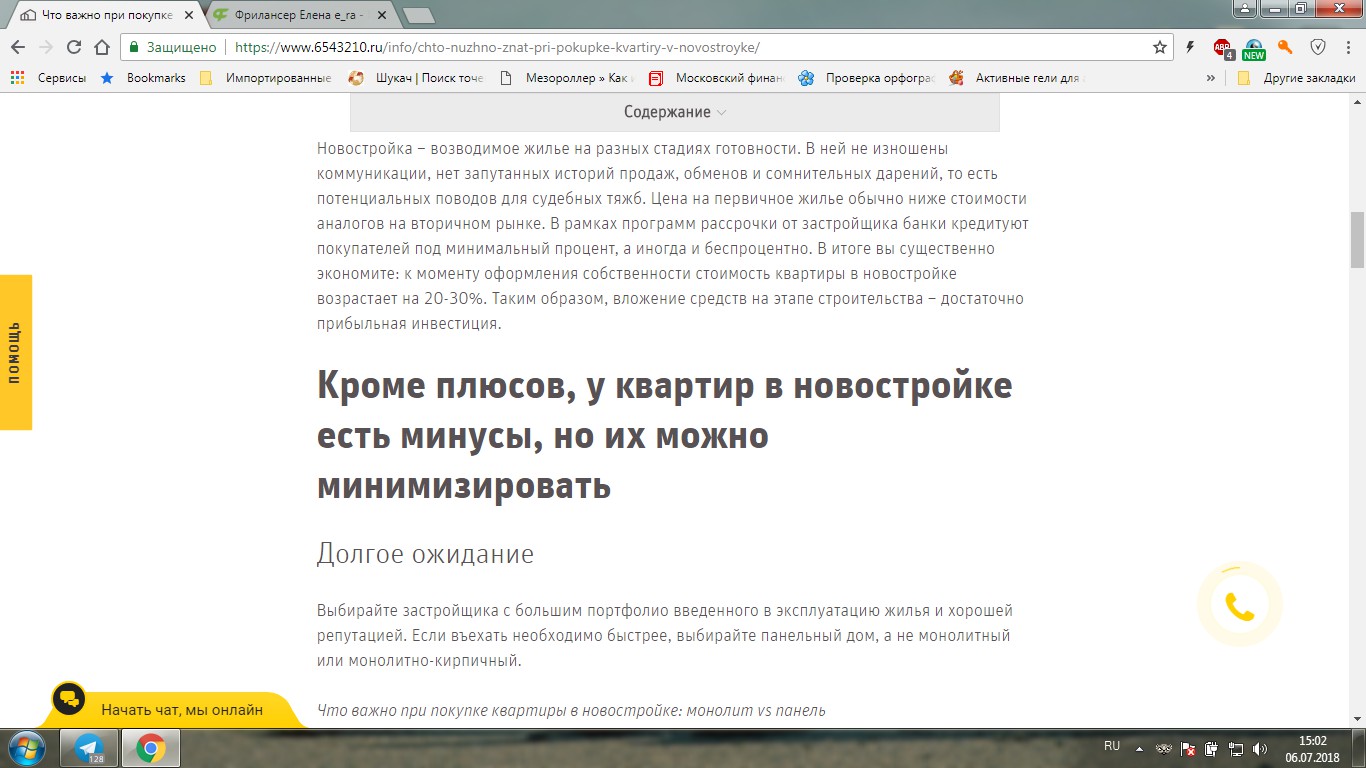Open the 'Шукач | Поиск точе' bookmark
1366x768 pixels.
[416, 78]
